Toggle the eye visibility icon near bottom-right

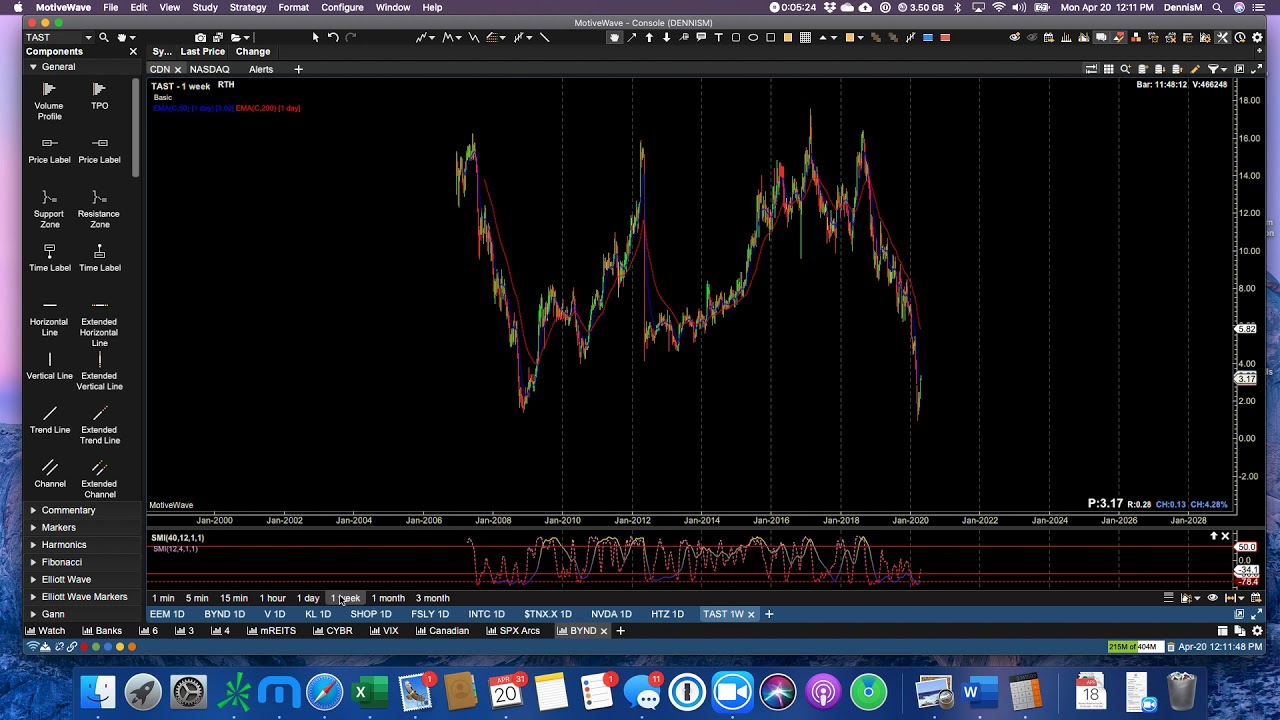click(x=1212, y=598)
